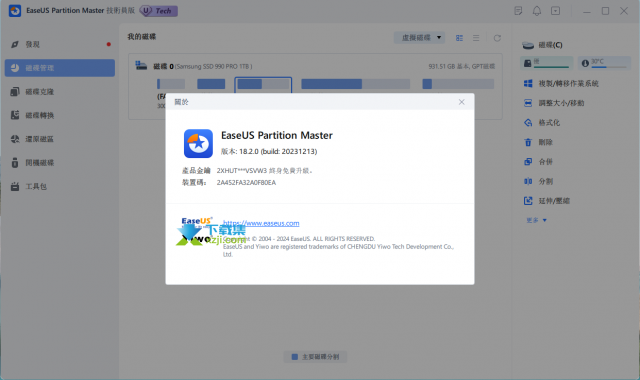Click the 磁碟轉換 converter icon
The image size is (640, 380).
(x=15, y=115)
